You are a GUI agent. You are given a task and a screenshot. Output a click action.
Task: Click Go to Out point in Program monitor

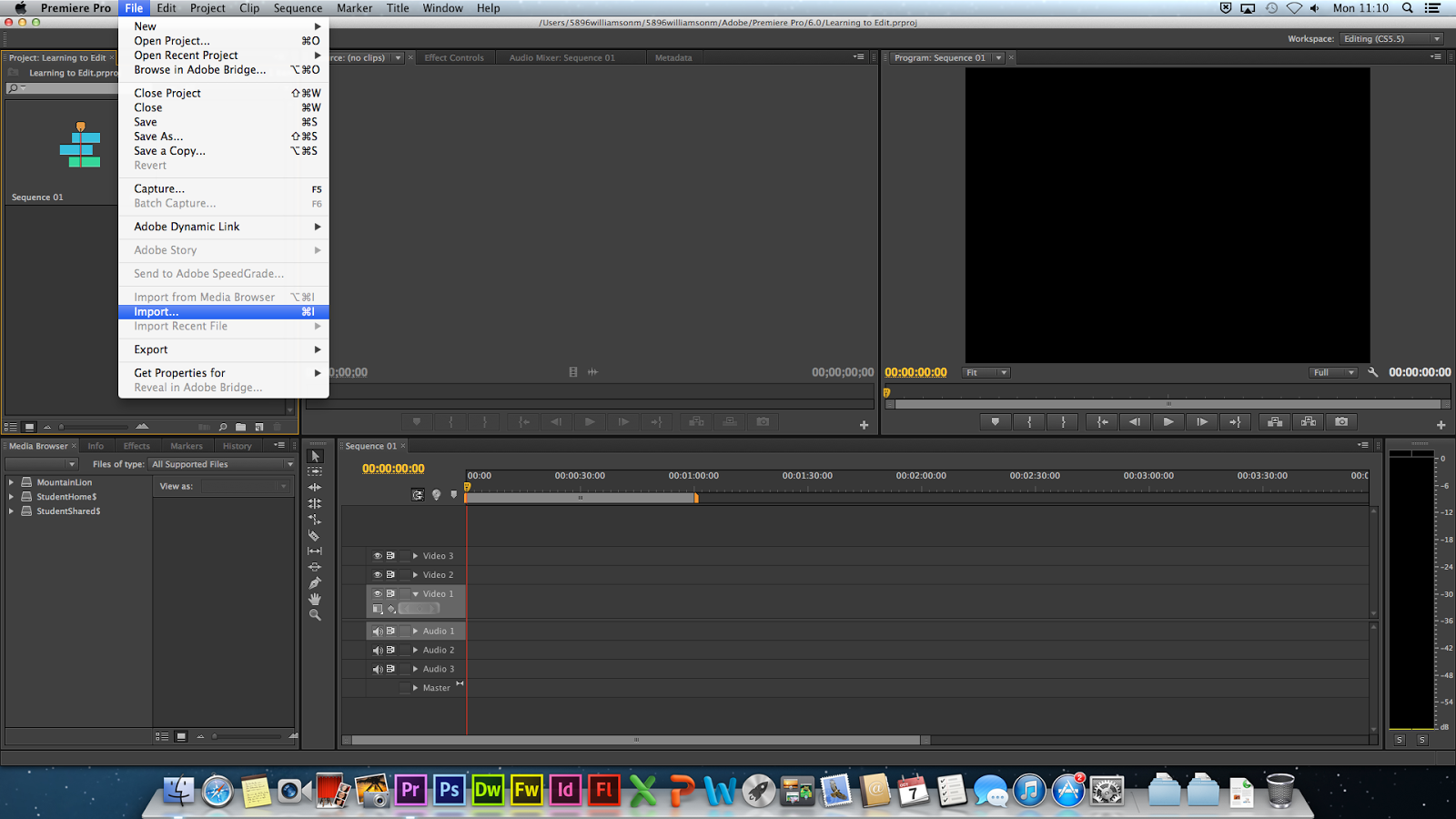(1235, 422)
